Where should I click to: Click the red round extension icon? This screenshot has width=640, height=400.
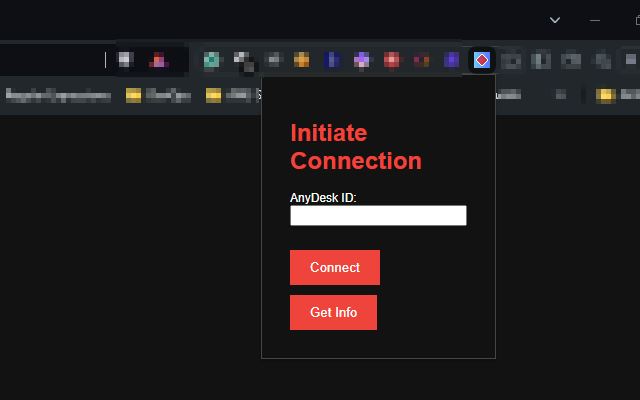[392, 60]
